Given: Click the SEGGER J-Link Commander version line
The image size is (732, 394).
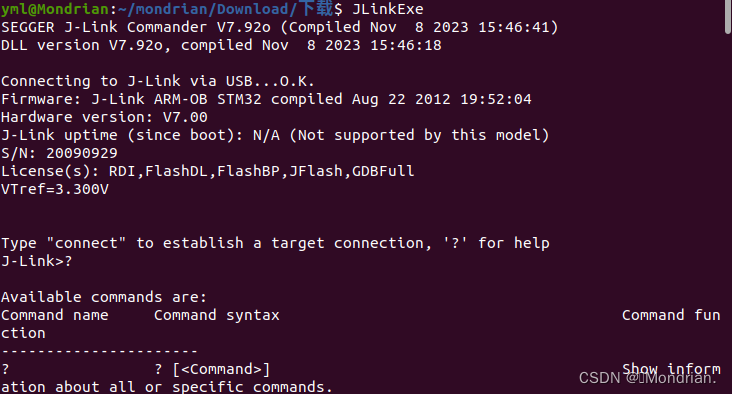Looking at the screenshot, I should [x=279, y=27].
